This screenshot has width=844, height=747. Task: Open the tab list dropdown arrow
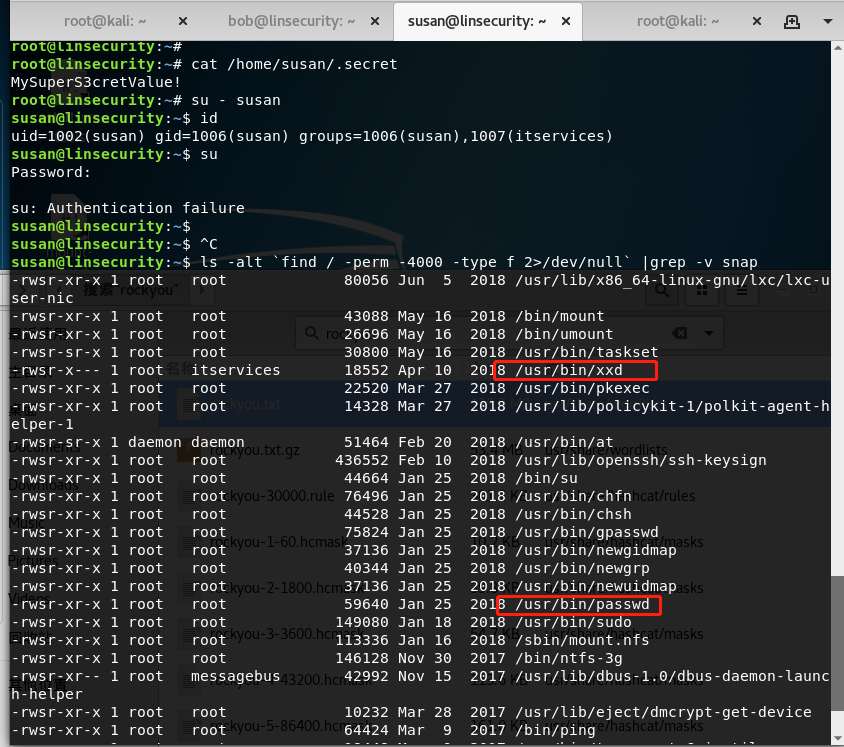tap(828, 22)
